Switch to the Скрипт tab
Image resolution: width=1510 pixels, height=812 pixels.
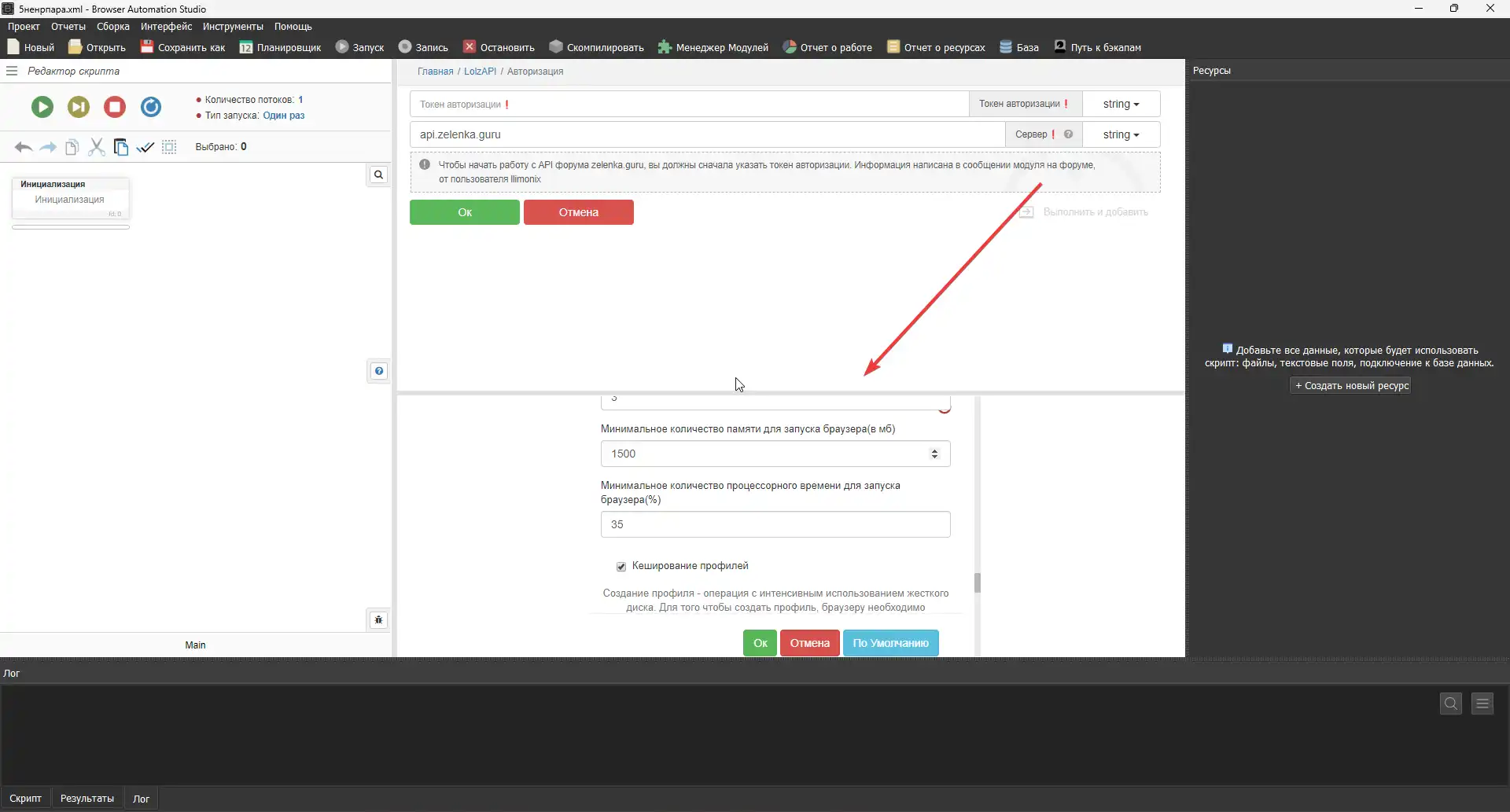click(x=25, y=799)
